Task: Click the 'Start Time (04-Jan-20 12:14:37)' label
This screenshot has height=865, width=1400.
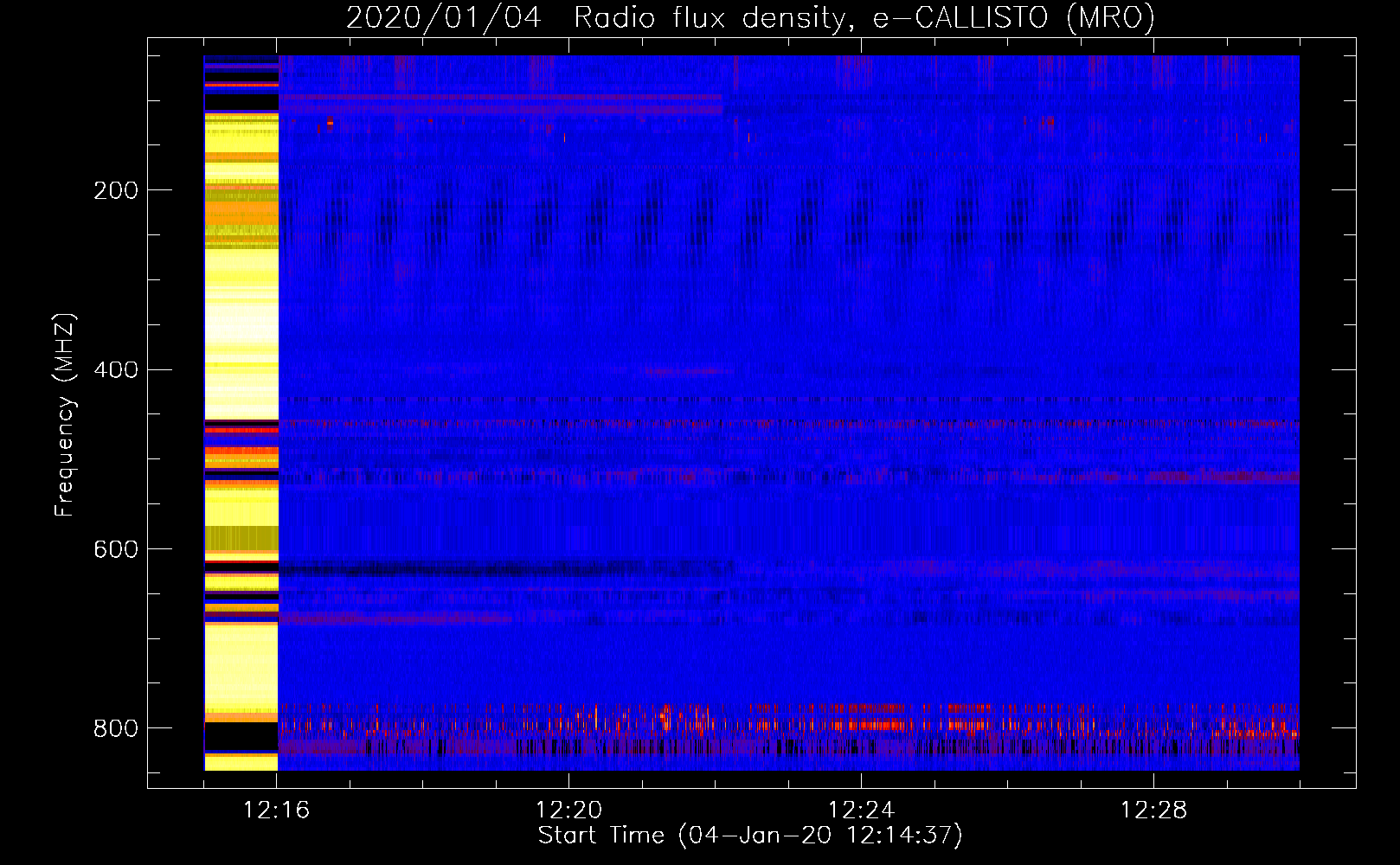Action: pos(750,836)
